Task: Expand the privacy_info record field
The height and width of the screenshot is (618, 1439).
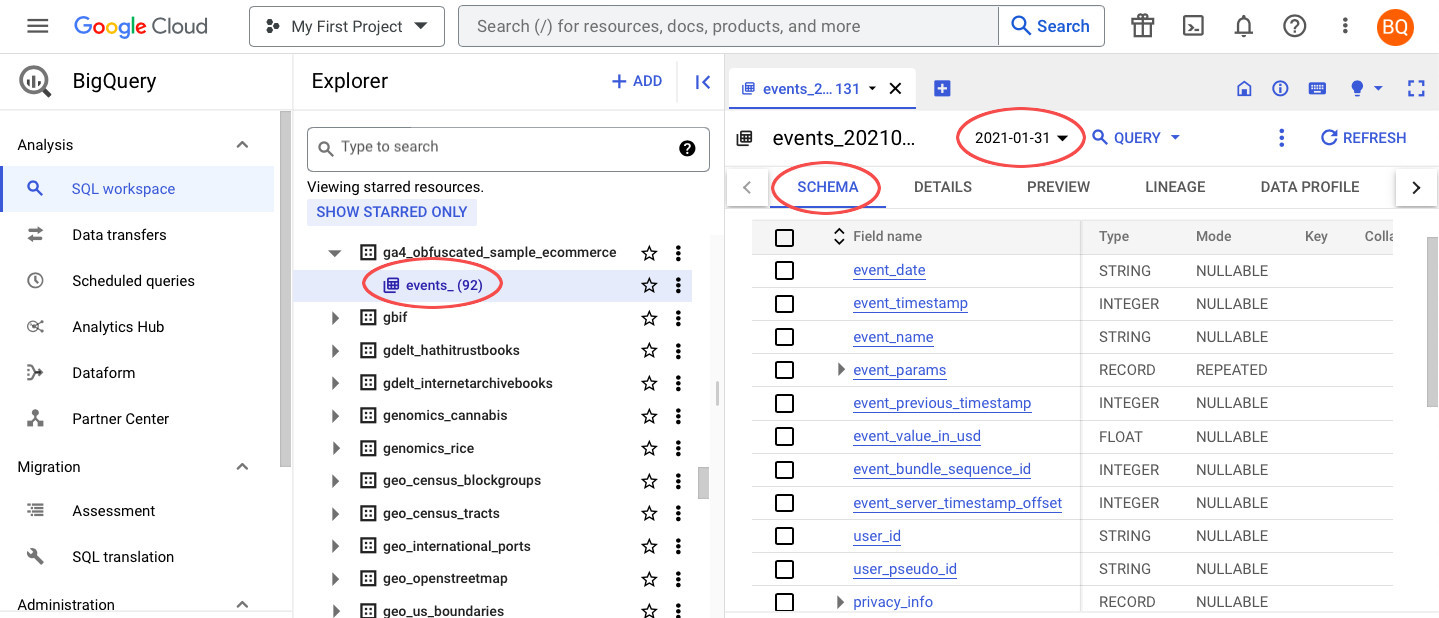Action: [x=841, y=602]
